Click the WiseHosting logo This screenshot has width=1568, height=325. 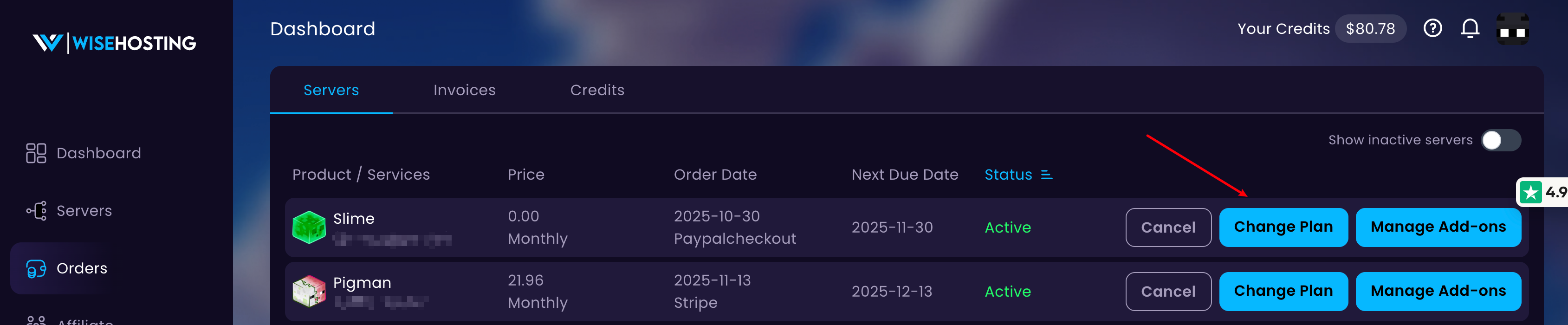coord(114,43)
